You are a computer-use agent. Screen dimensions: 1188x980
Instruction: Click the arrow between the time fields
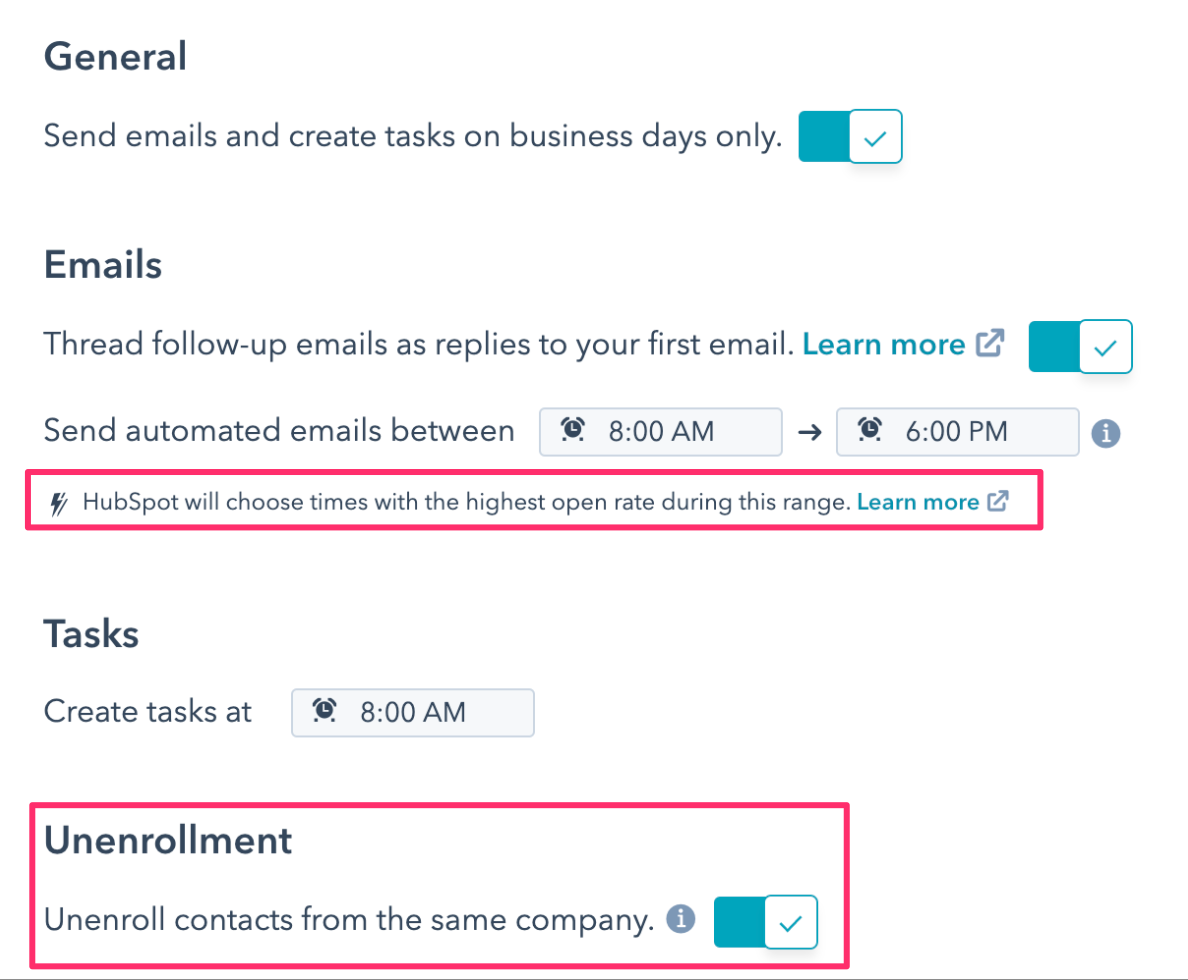(x=809, y=433)
